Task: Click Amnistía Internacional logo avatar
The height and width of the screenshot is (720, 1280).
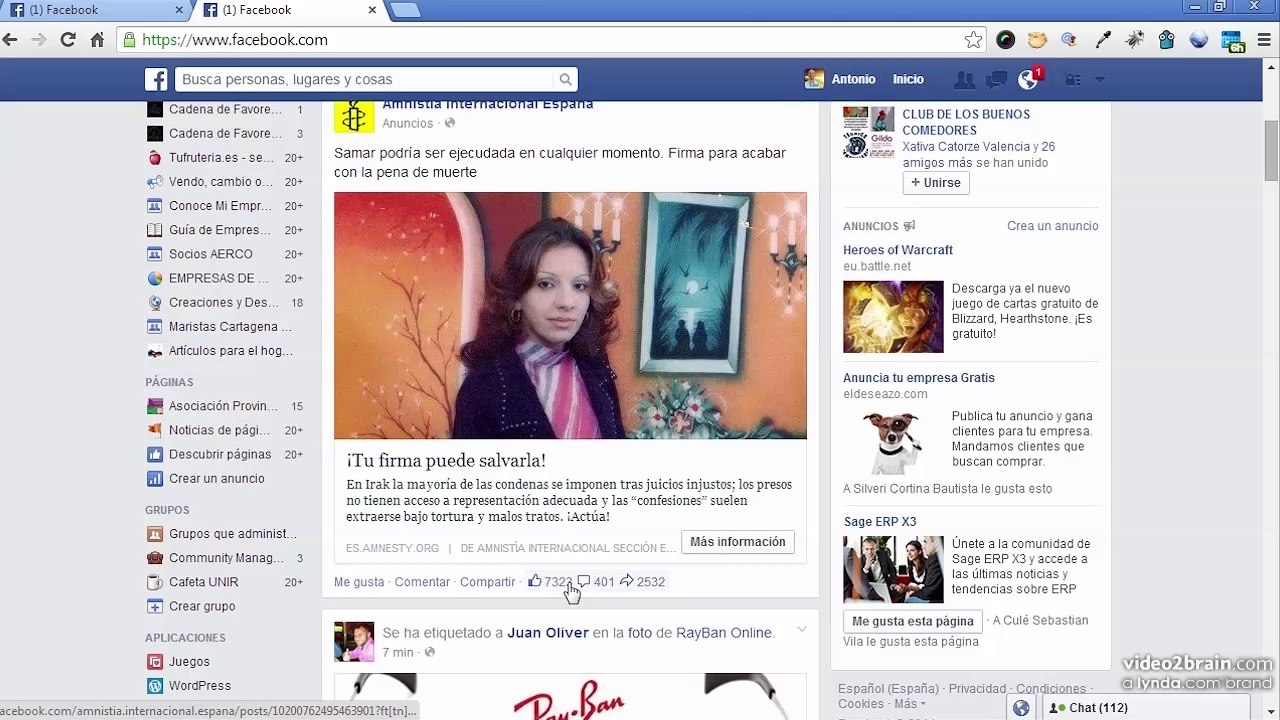Action: [x=354, y=116]
